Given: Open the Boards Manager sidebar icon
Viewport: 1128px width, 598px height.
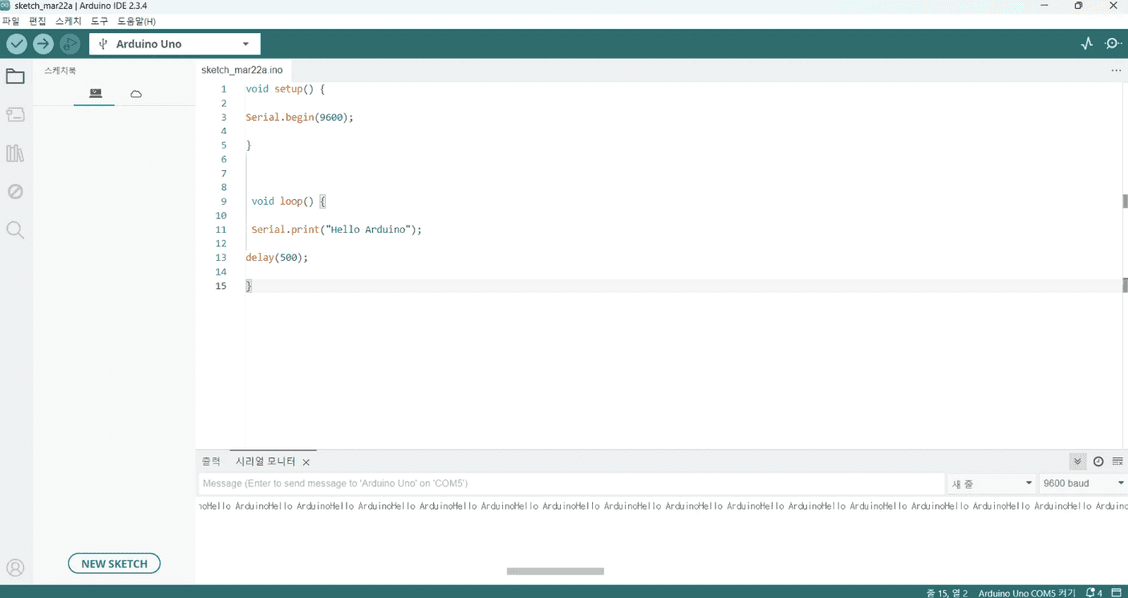Looking at the screenshot, I should 15,115.
